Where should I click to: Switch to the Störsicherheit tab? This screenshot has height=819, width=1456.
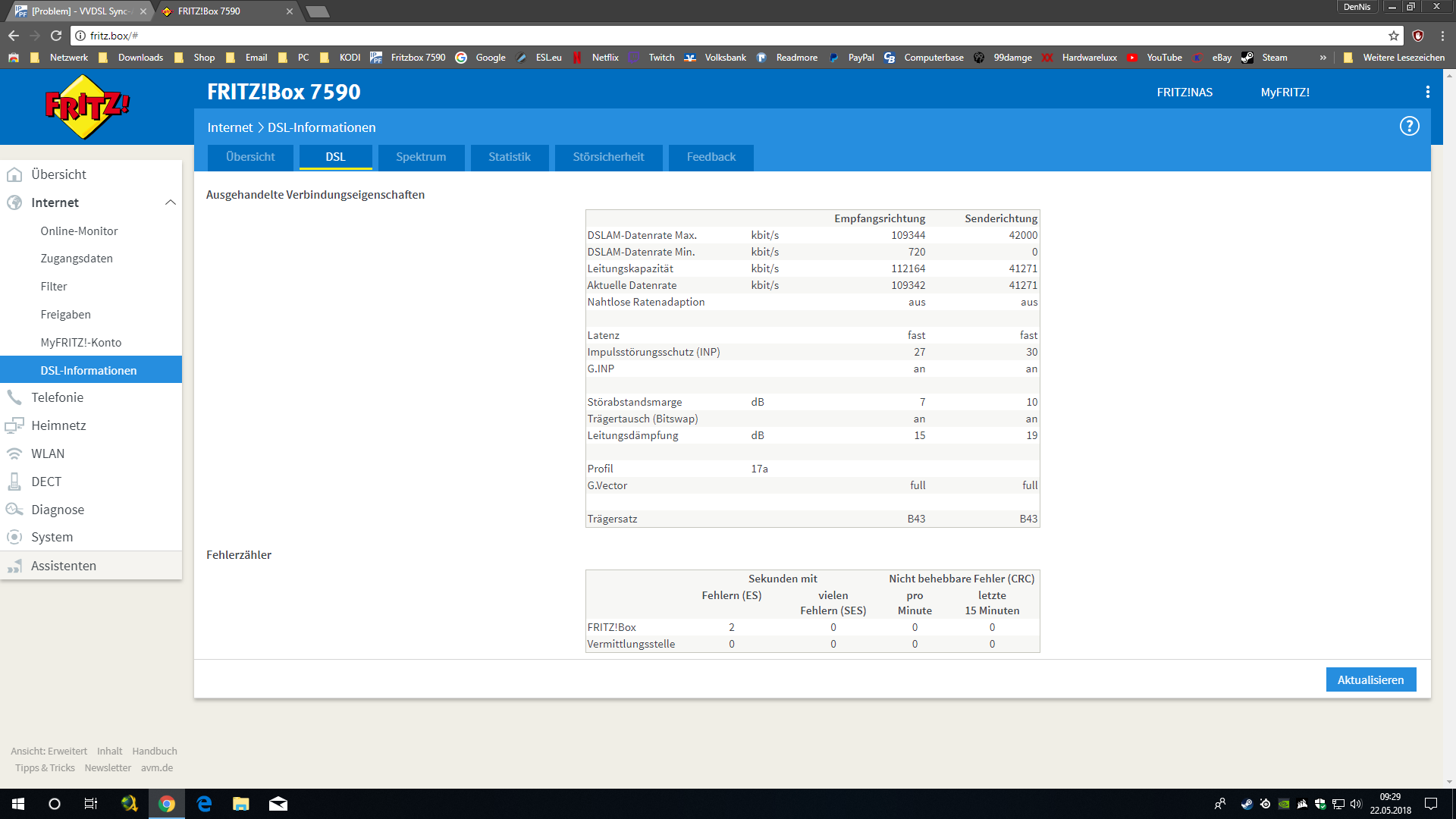point(608,157)
